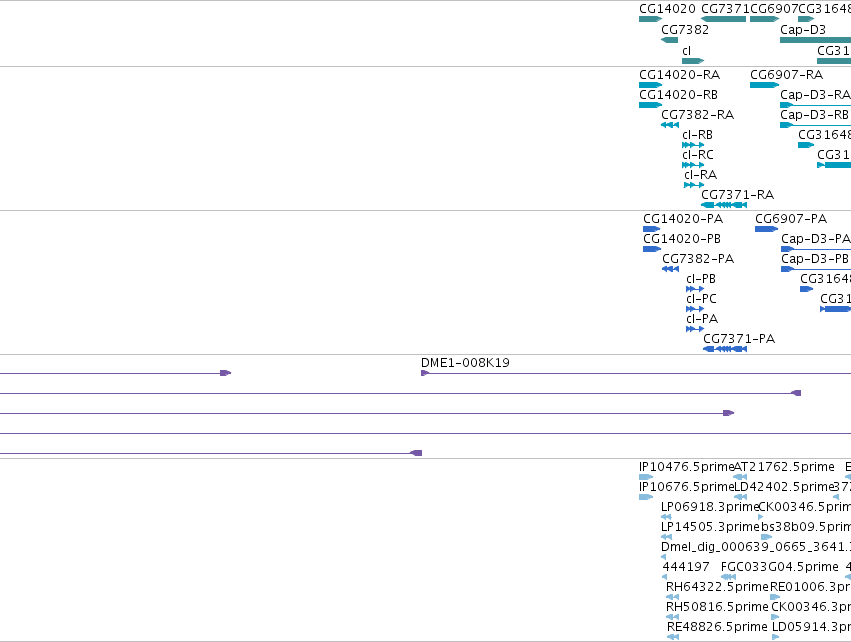851x642 pixels.
Task: Click the cl-PA protein label
Action: (702, 319)
